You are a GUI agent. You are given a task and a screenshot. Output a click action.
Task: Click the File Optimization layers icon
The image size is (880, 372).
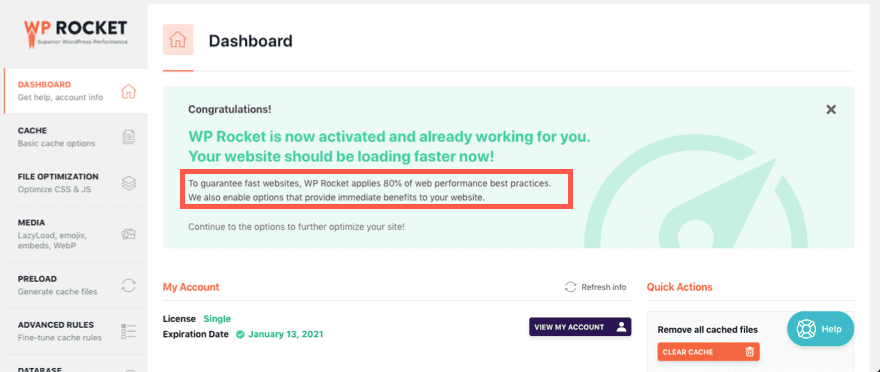point(129,183)
